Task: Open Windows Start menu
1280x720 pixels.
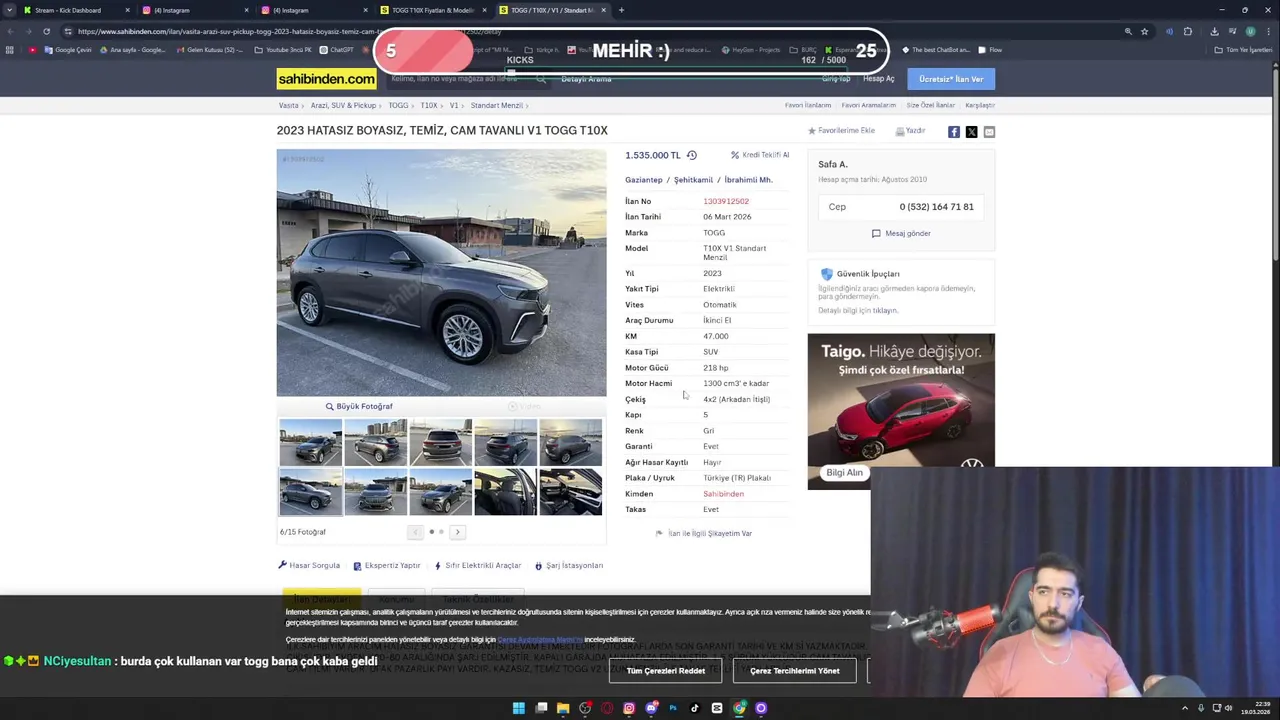Action: click(x=518, y=708)
